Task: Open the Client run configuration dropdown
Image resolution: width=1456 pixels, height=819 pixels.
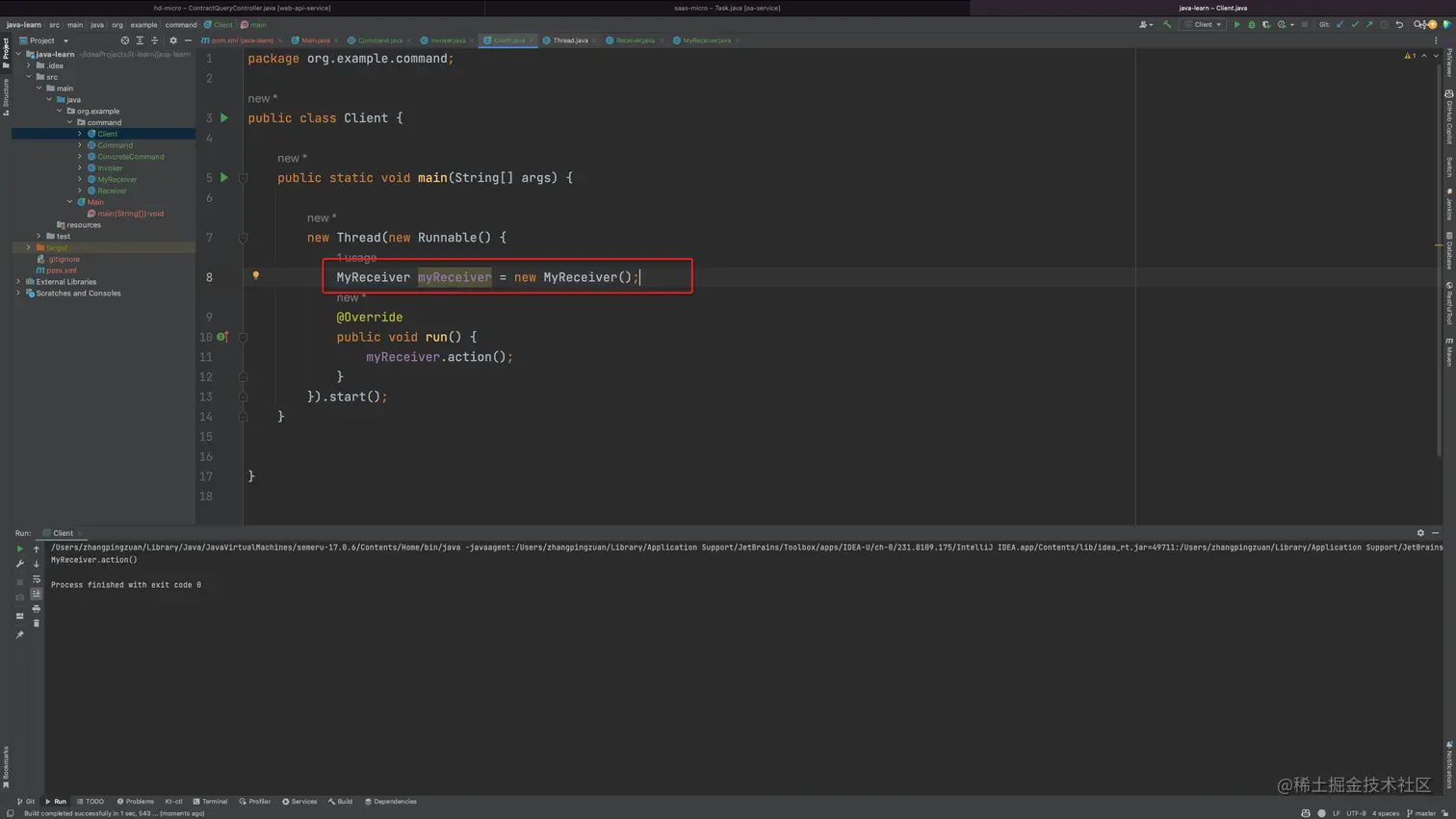Action: pos(1204,25)
